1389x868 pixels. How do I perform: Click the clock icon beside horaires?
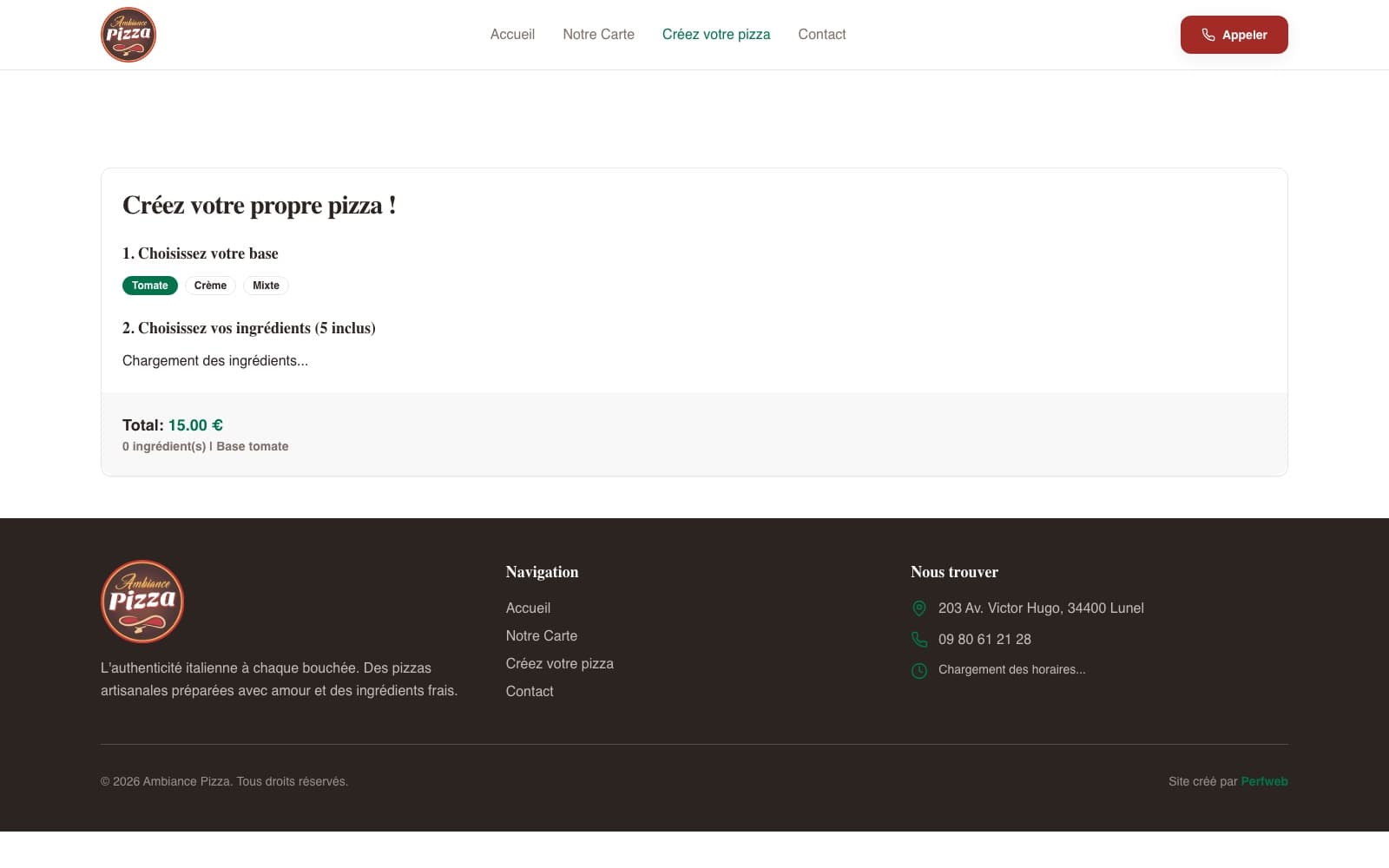point(919,670)
